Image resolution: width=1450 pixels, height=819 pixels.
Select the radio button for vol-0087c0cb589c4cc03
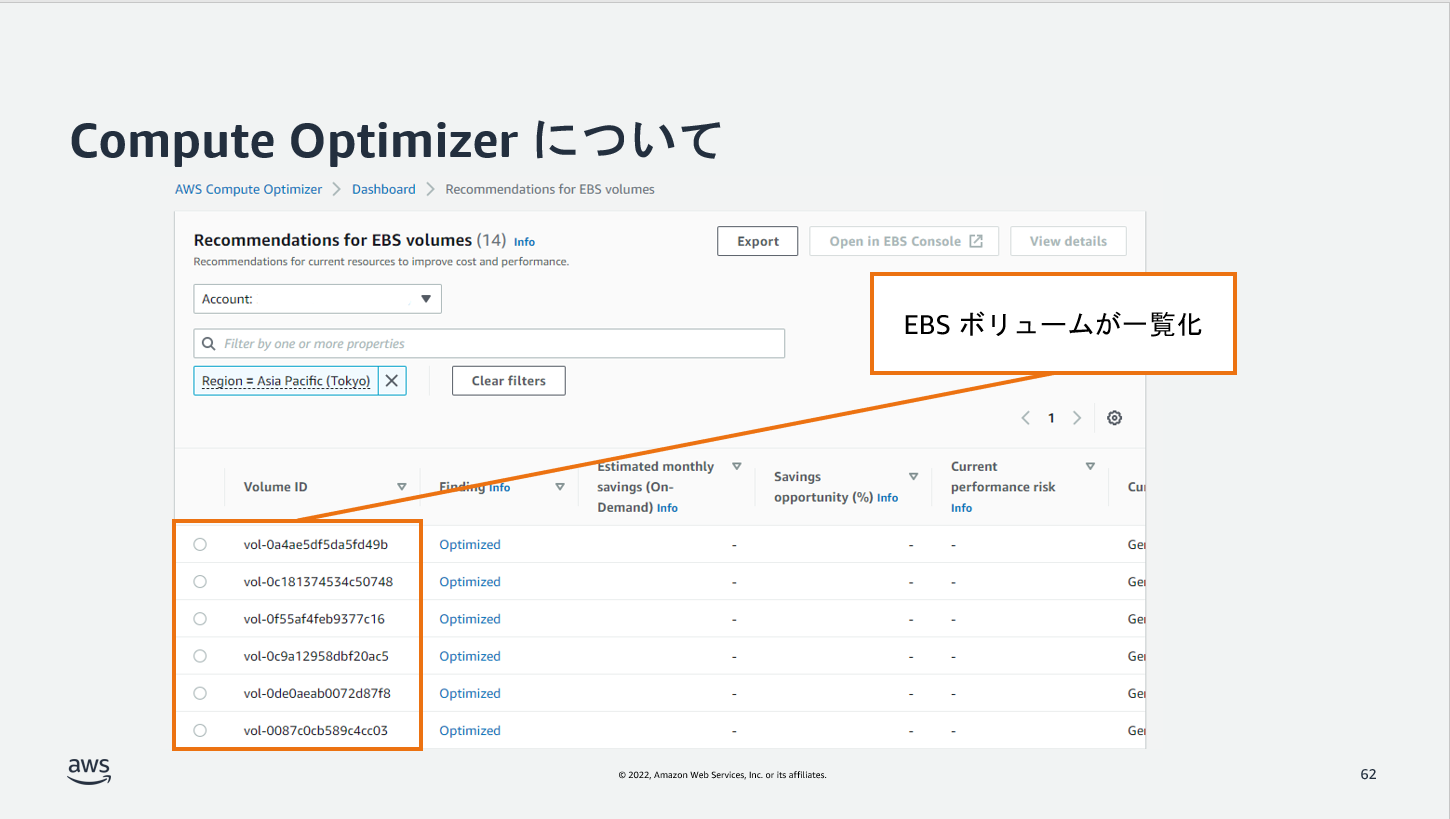coord(200,730)
